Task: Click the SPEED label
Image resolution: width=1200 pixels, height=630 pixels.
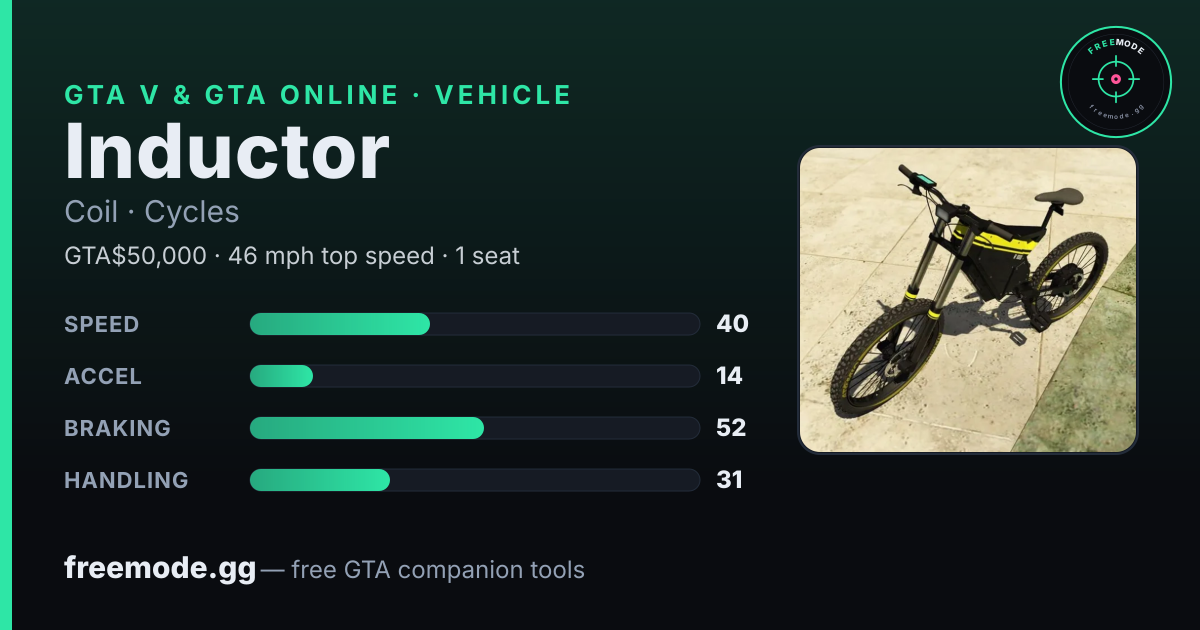Action: tap(102, 324)
